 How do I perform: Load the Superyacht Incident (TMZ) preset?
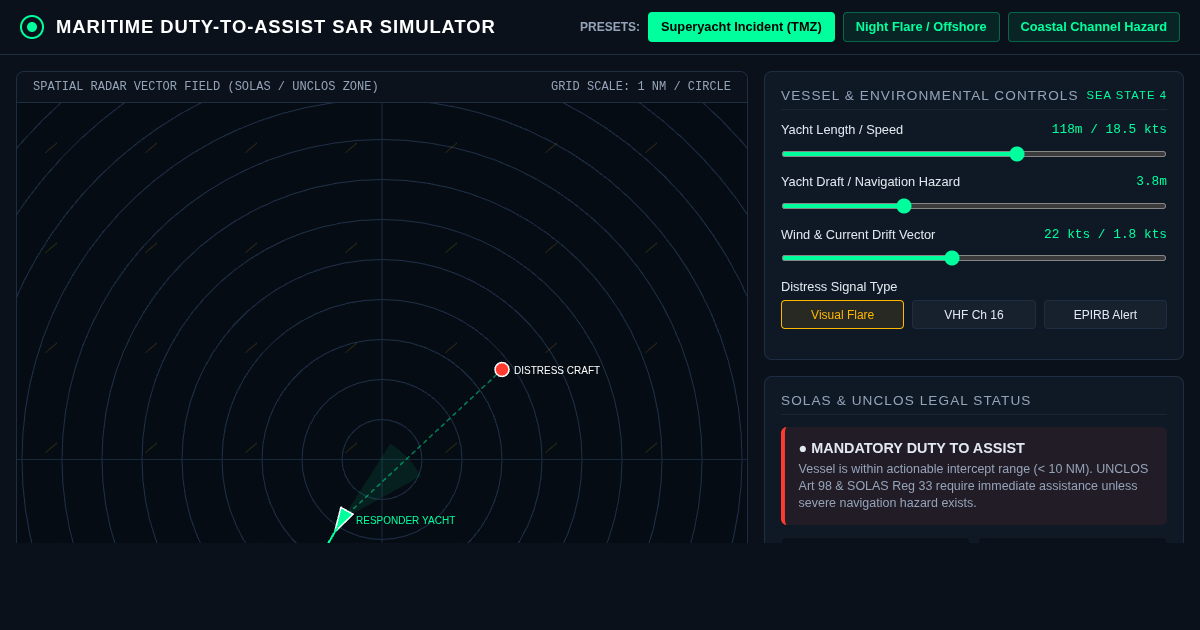[741, 27]
